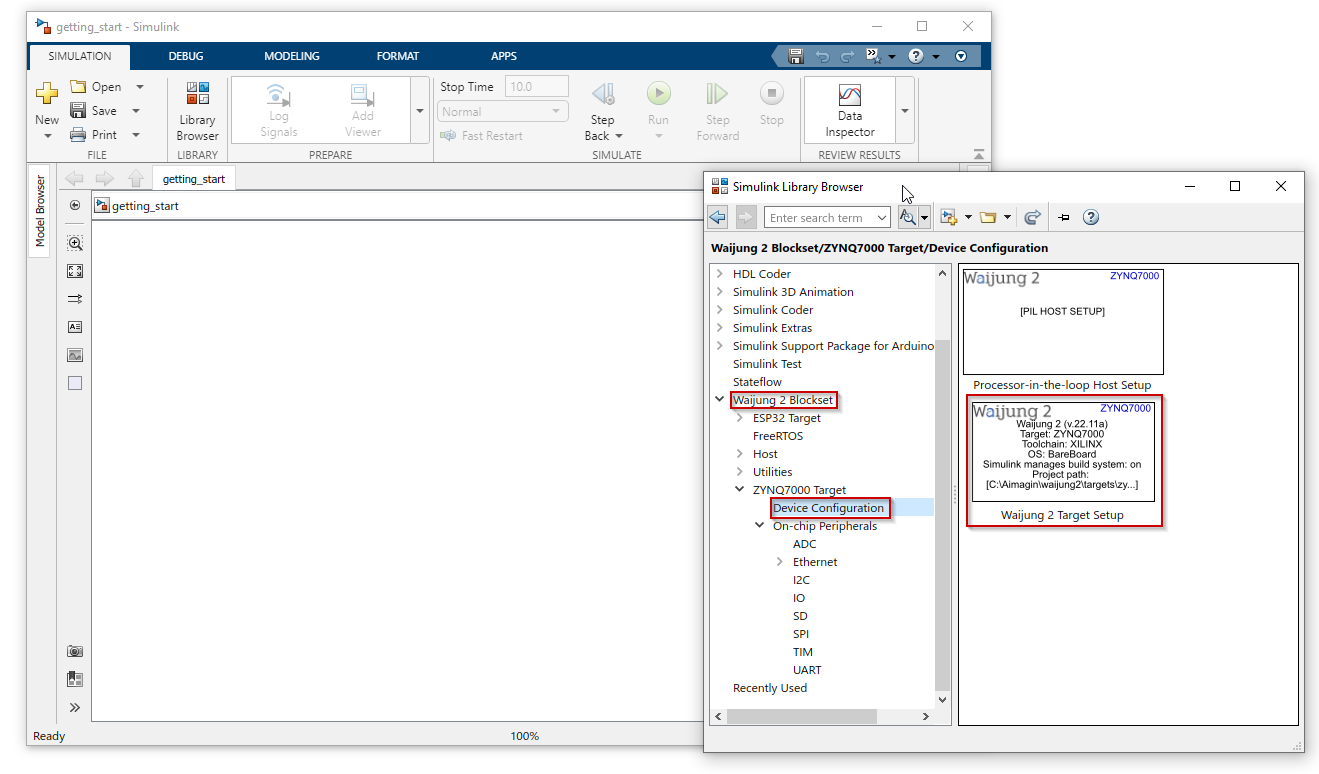The image size is (1319, 774).
Task: Switch to the DEBUG ribbon tab
Action: tap(186, 56)
